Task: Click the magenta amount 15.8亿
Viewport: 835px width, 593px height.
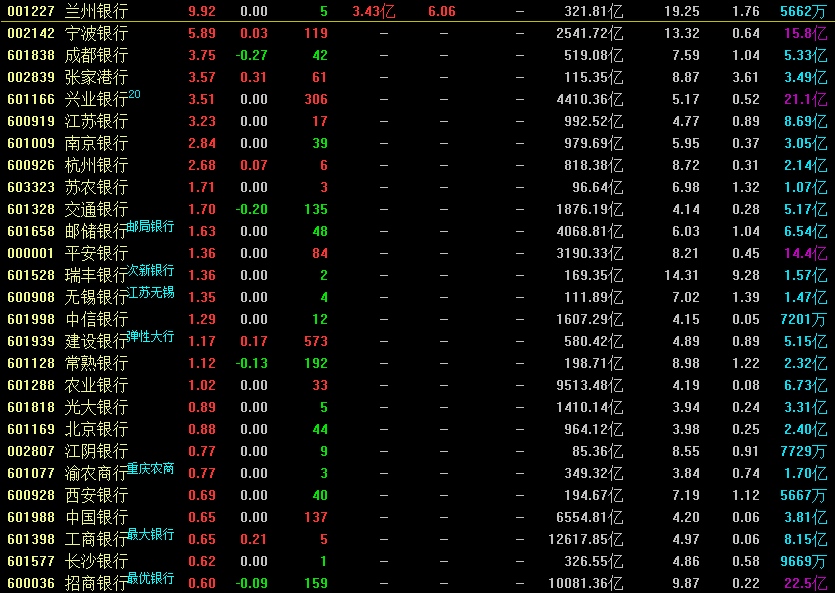Action: pyautogui.click(x=806, y=33)
